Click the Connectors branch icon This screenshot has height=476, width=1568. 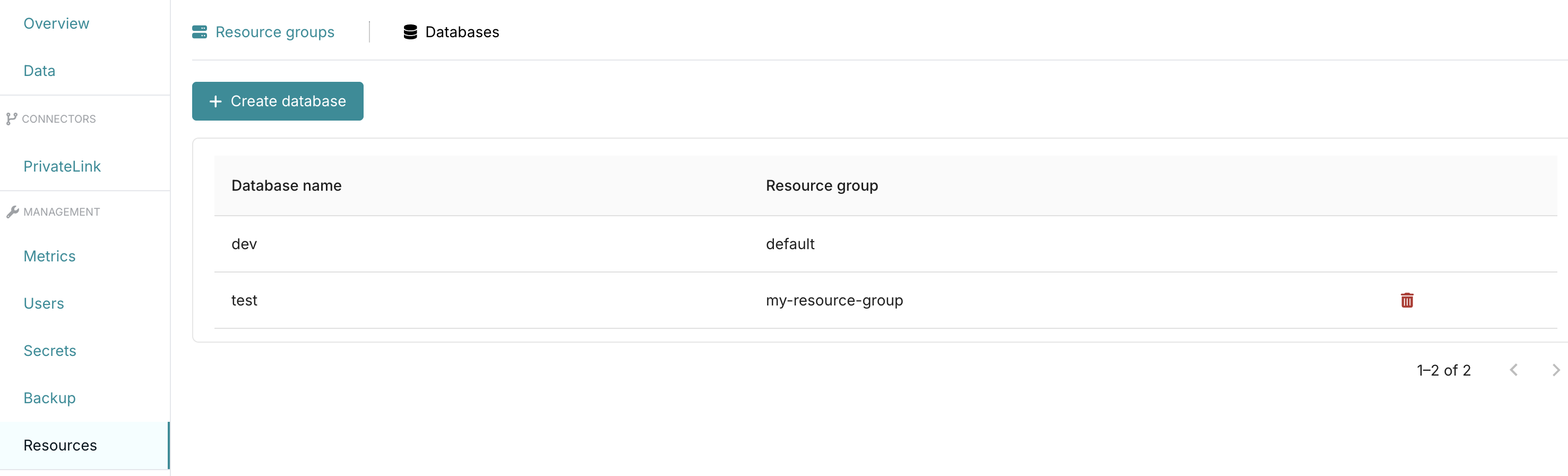coord(12,119)
